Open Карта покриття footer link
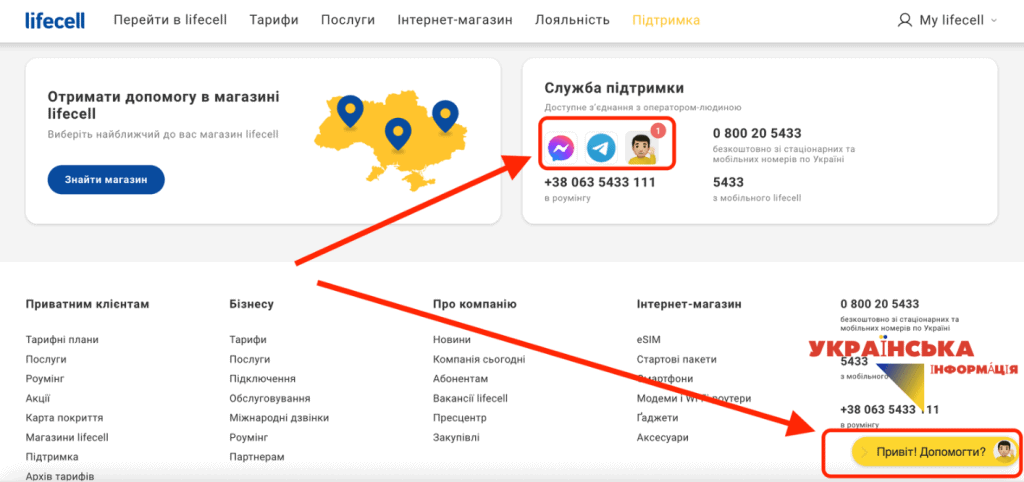This screenshot has height=482, width=1024. [x=64, y=418]
